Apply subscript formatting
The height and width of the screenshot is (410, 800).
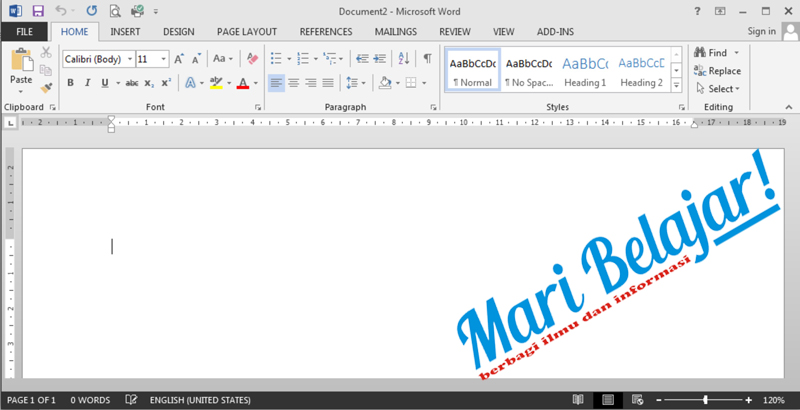[149, 83]
